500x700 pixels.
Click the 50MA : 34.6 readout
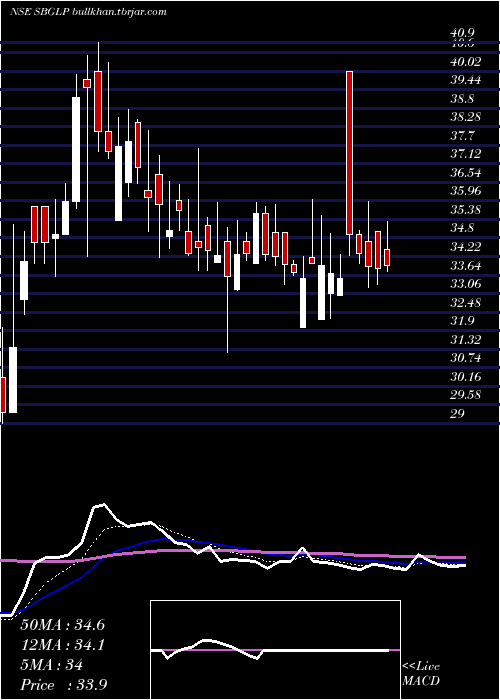[62, 625]
